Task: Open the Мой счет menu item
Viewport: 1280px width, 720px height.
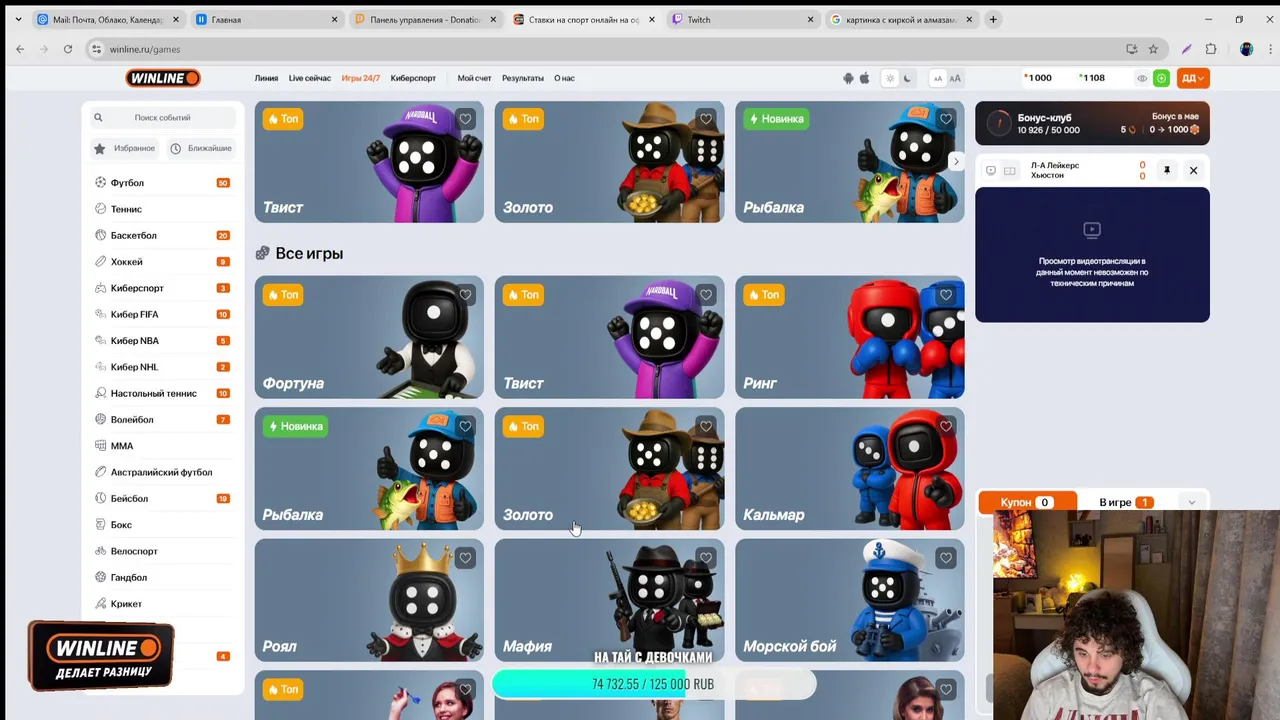Action: point(474,78)
